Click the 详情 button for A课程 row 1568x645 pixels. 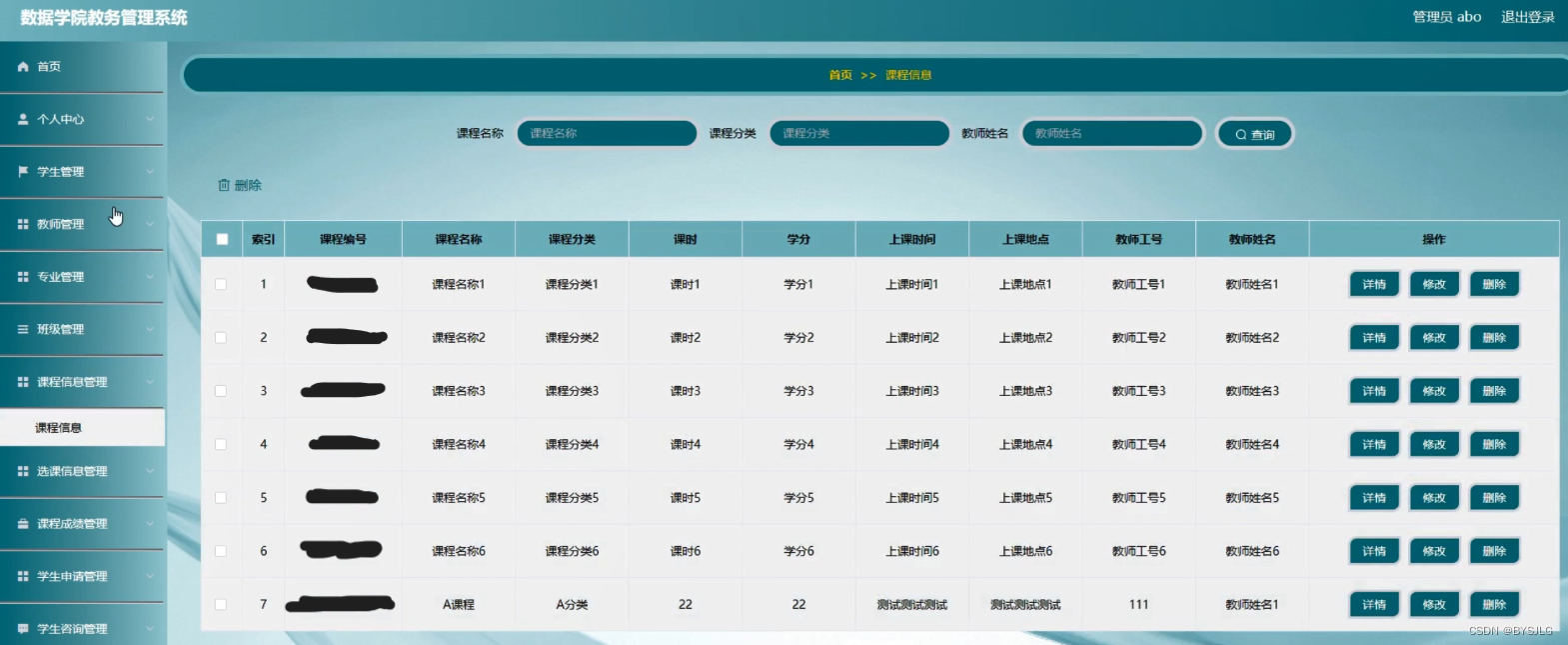(1374, 604)
